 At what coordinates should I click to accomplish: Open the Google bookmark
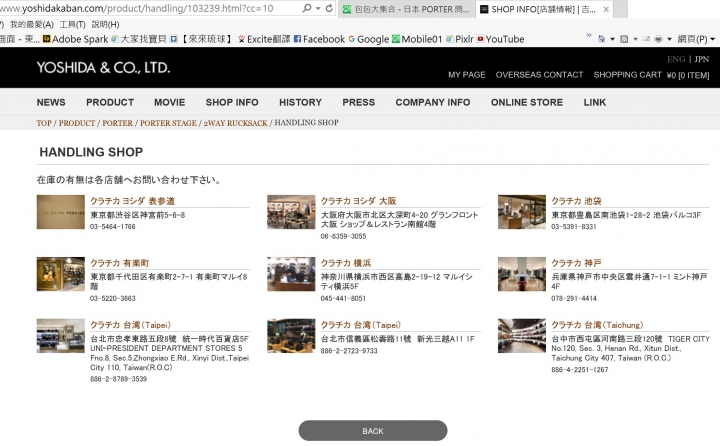[x=369, y=39]
